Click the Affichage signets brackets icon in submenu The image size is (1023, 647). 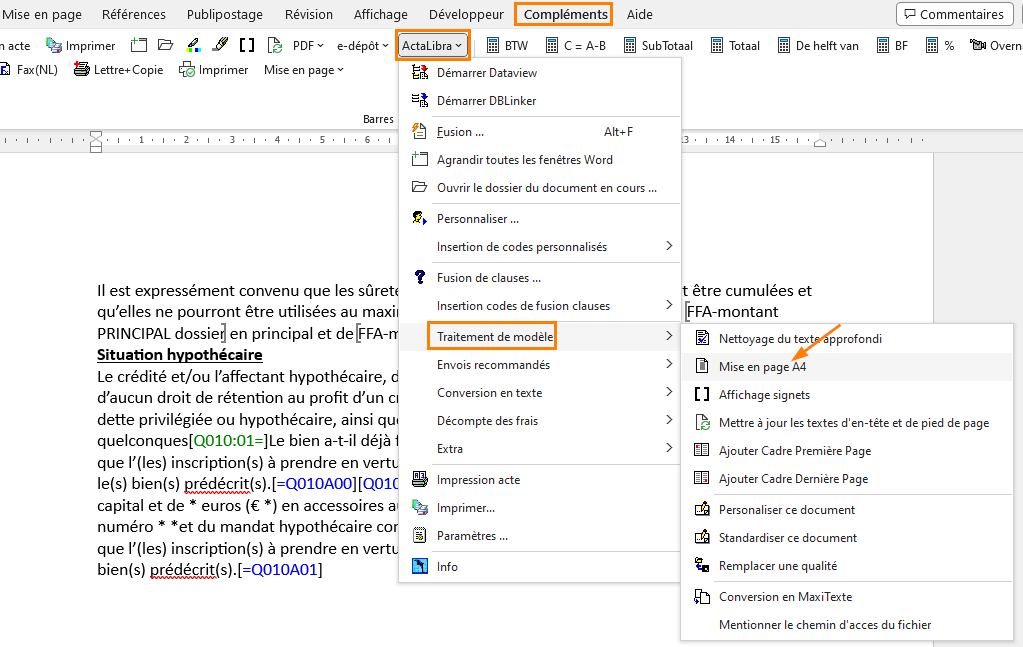click(702, 394)
